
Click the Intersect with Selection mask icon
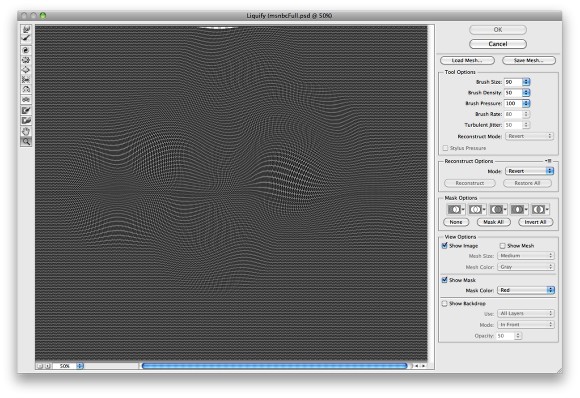[519, 210]
